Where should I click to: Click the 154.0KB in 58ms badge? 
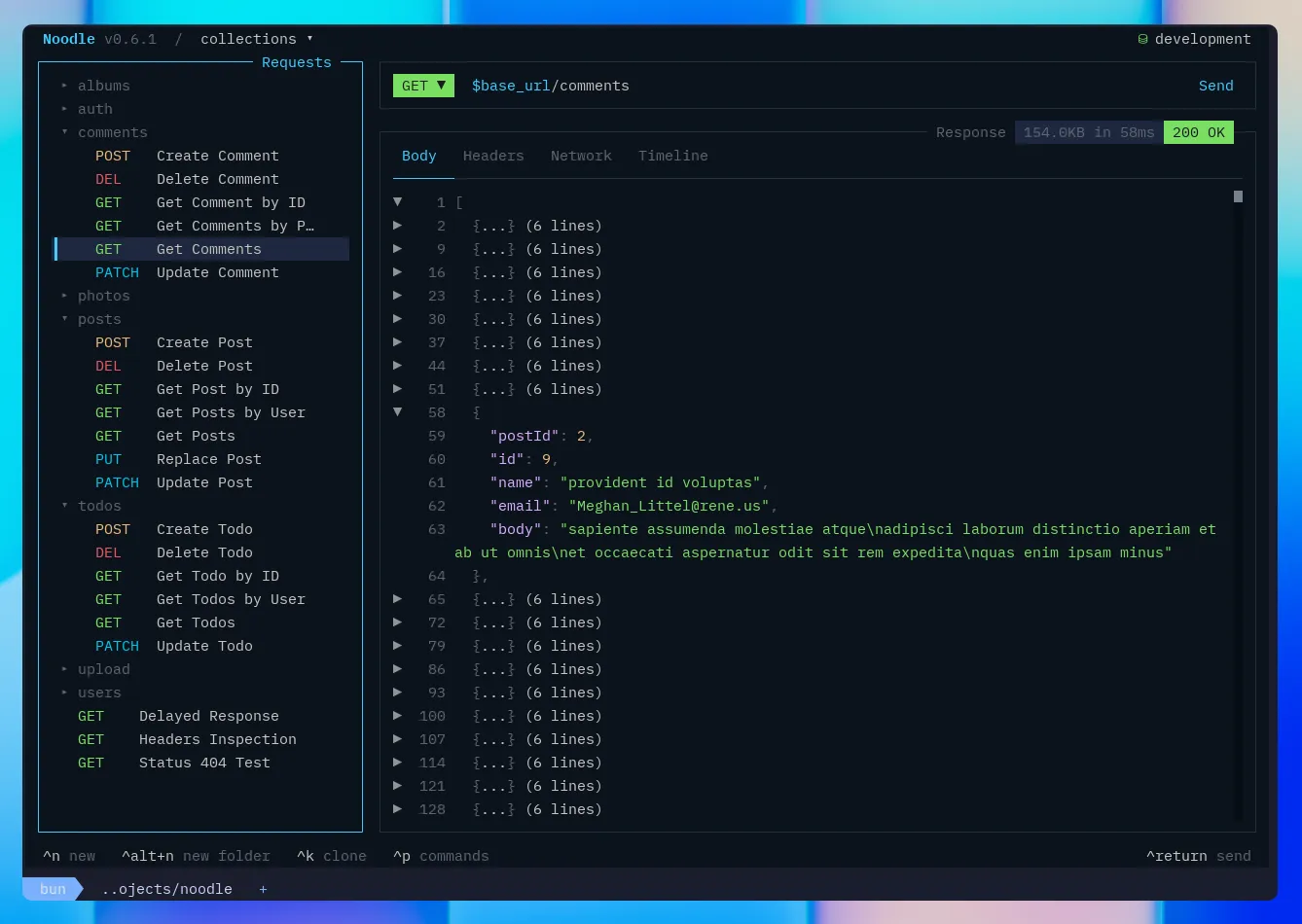(x=1089, y=132)
